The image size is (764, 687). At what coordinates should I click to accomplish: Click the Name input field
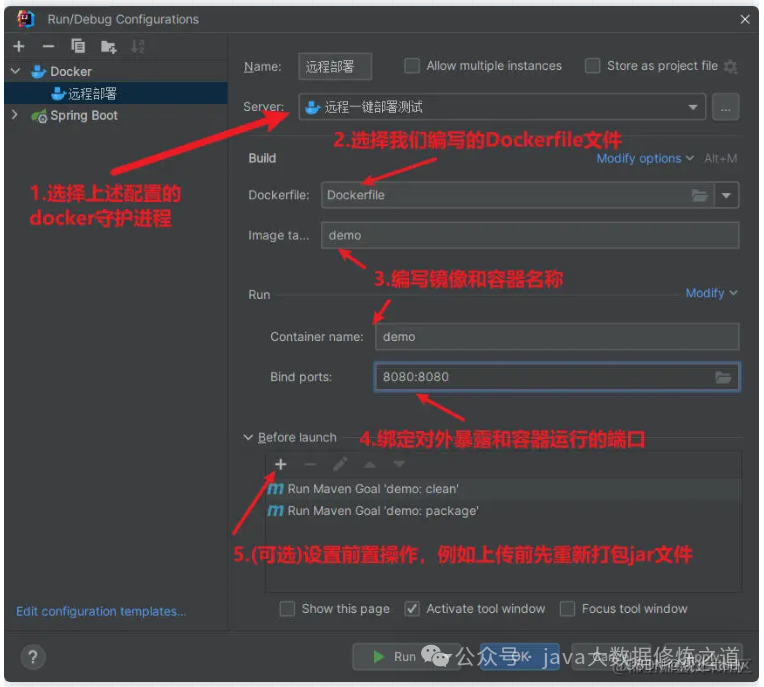pos(335,66)
